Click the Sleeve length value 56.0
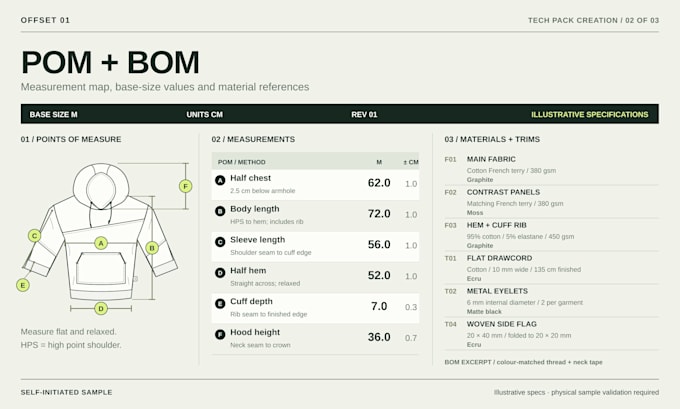Screen dimensions: 680x409 click(x=379, y=245)
